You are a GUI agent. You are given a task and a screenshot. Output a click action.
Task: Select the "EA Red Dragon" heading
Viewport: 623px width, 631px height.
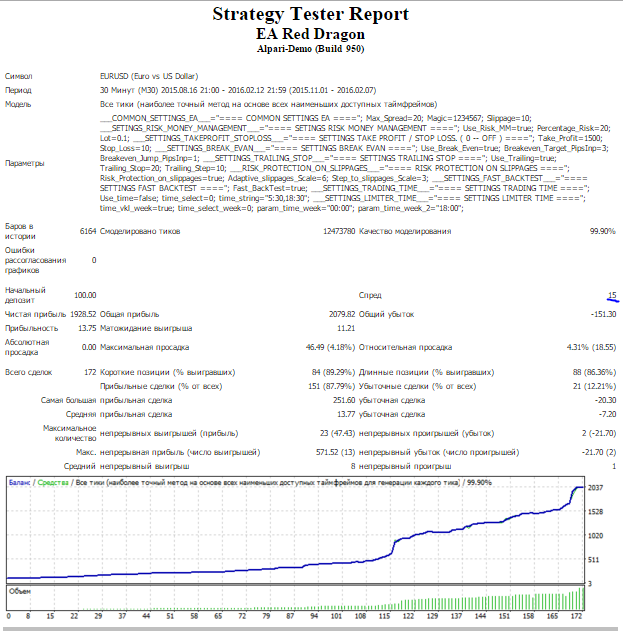310,34
